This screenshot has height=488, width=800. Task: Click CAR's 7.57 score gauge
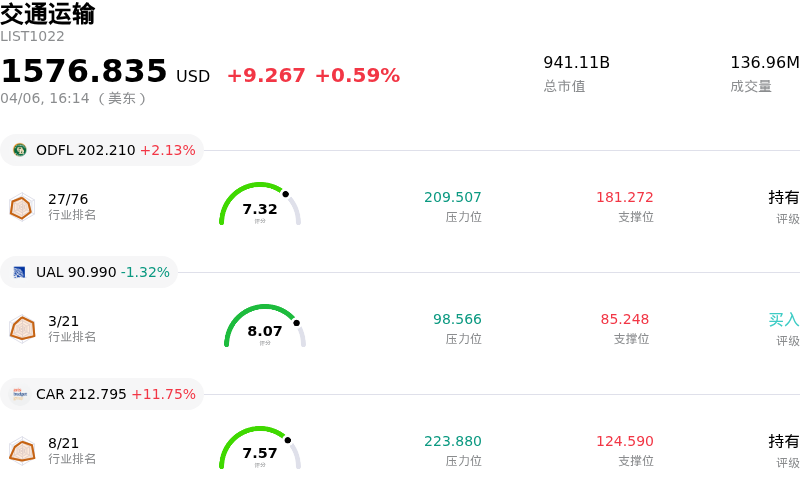(260, 449)
